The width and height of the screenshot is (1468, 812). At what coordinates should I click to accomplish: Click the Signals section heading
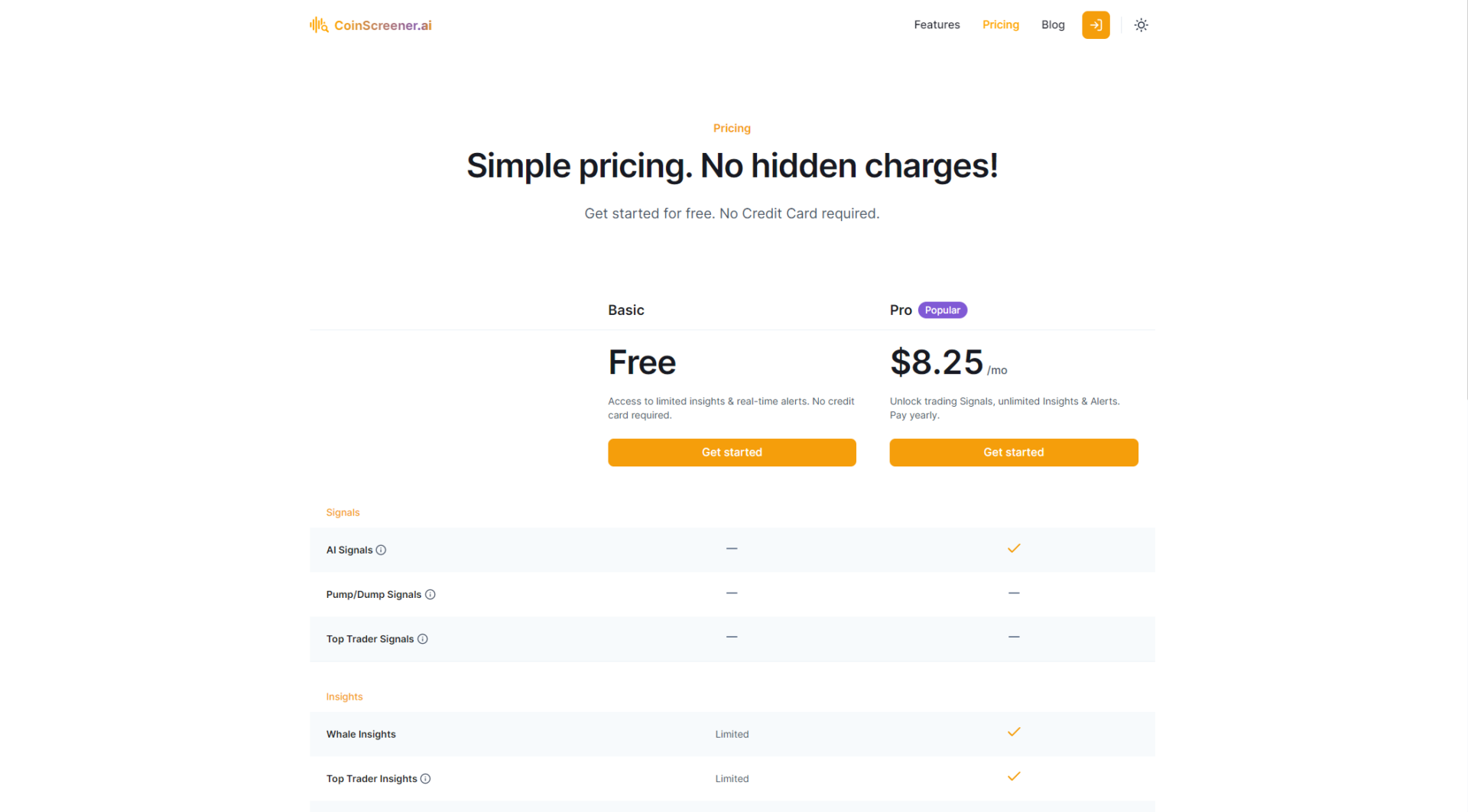343,512
